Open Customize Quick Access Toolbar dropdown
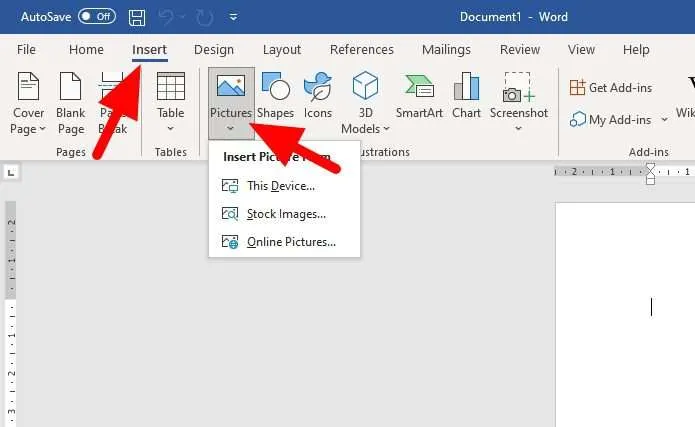Screen dimensions: 695x427 coord(233,17)
